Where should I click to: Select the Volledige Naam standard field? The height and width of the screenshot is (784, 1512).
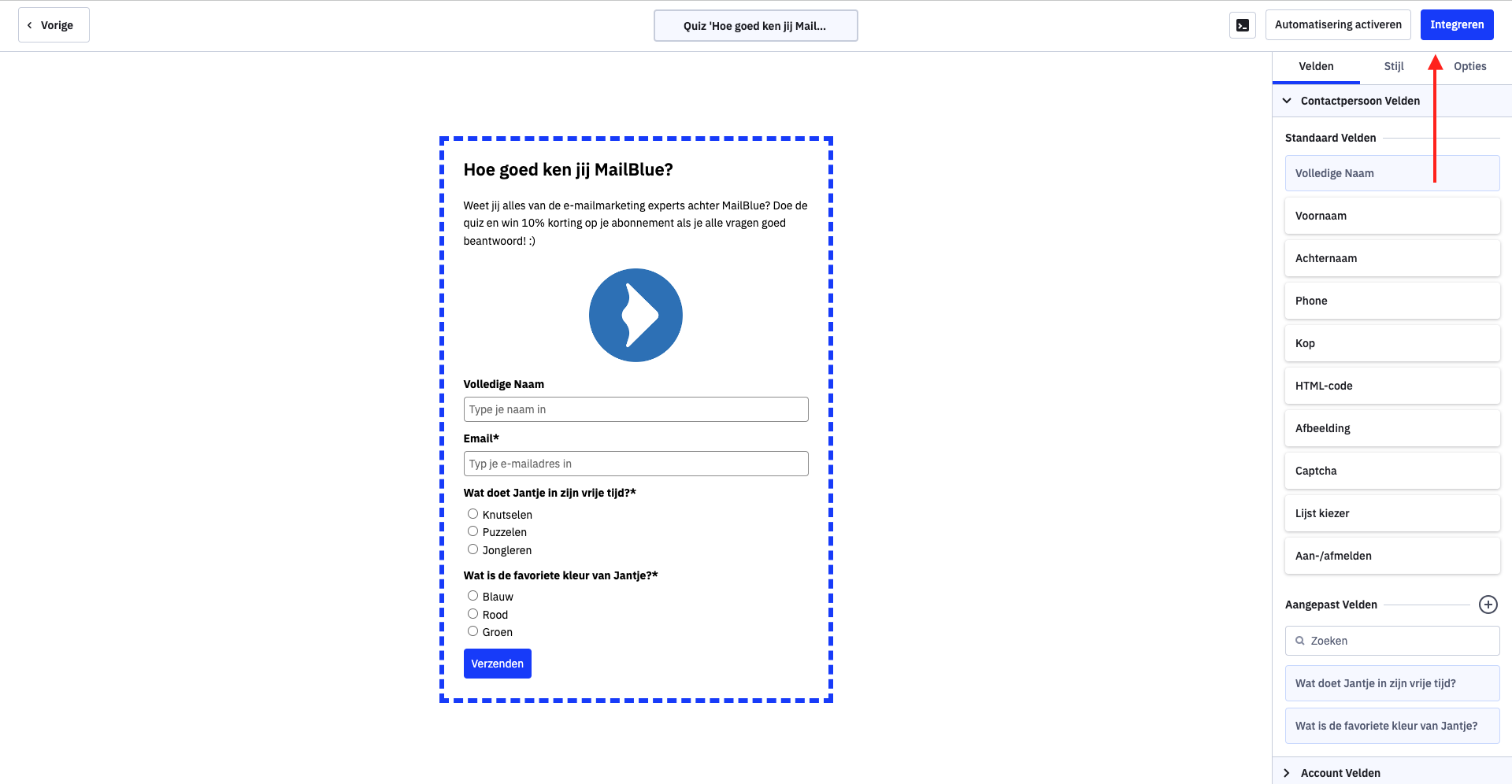pyautogui.click(x=1392, y=173)
